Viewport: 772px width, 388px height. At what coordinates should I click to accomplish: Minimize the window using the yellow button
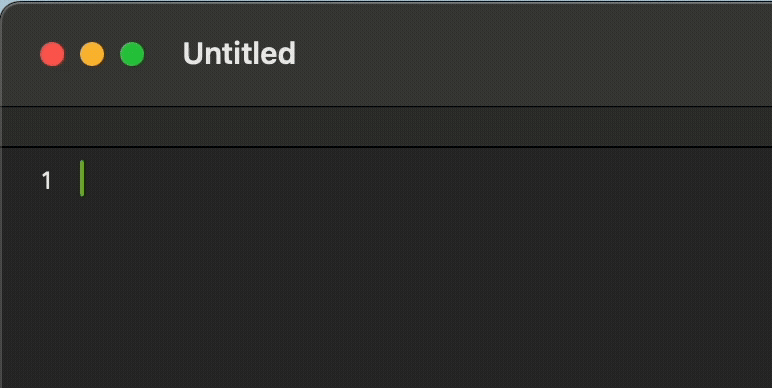[92, 54]
